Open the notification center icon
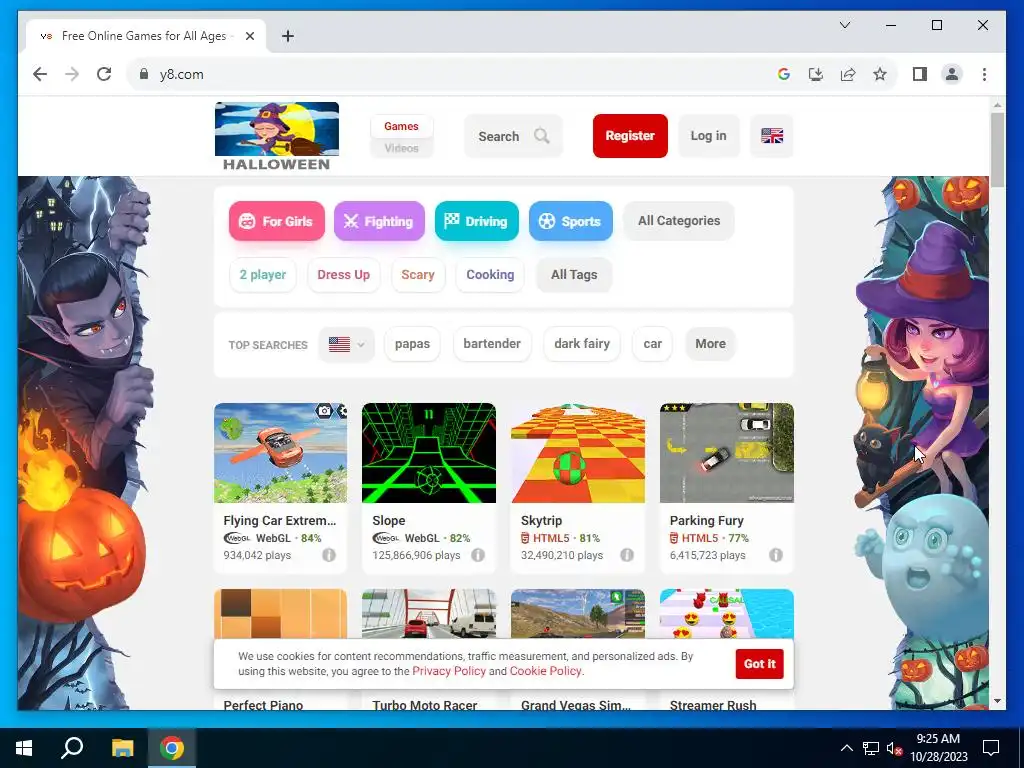 point(991,748)
